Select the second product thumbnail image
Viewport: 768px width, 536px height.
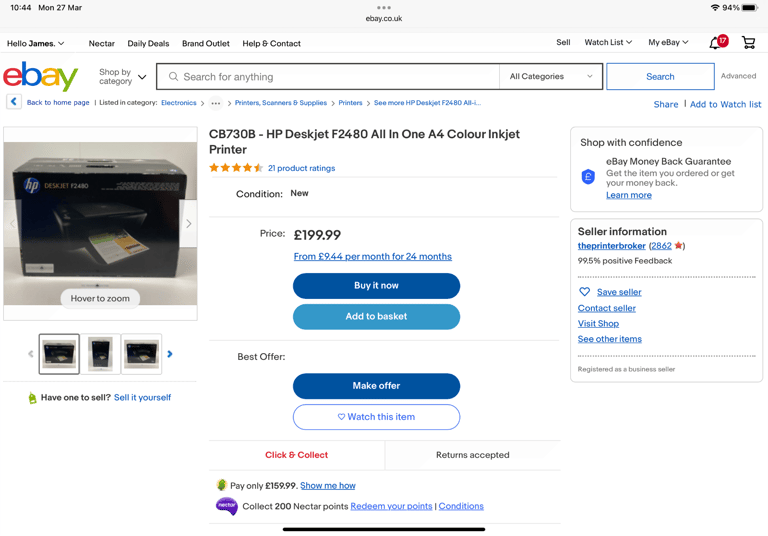click(100, 354)
